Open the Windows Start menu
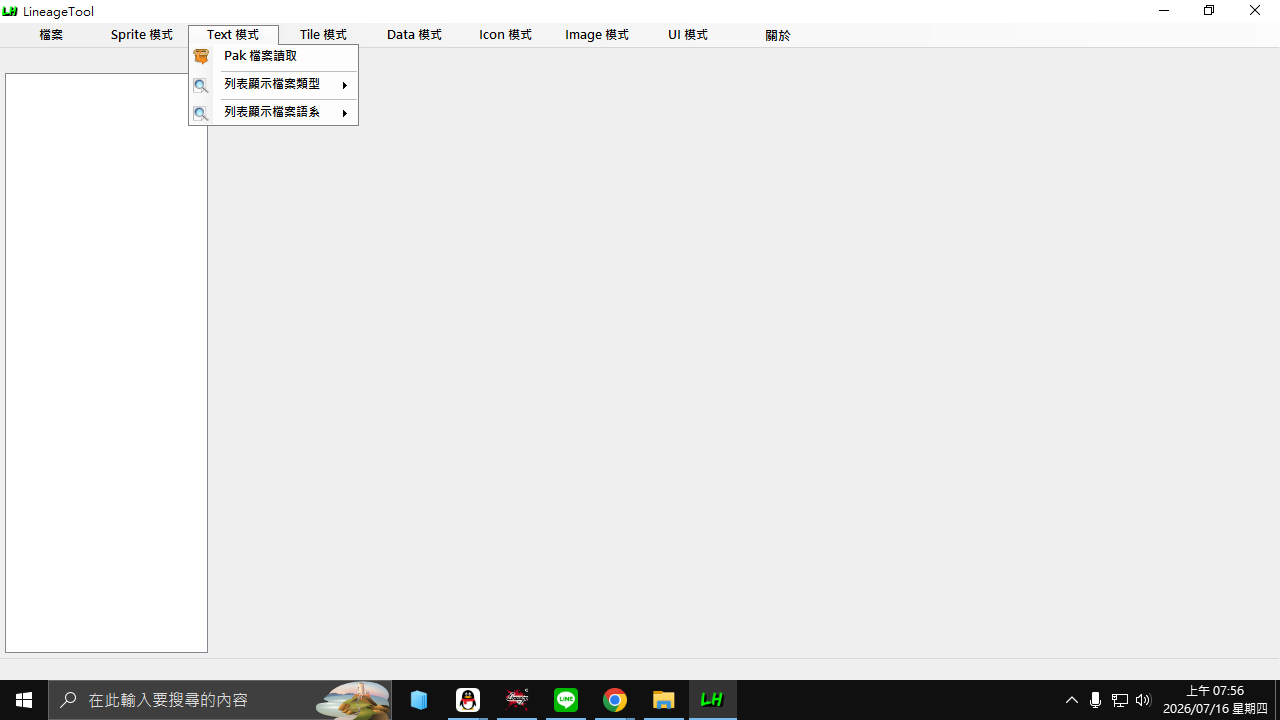Viewport: 1280px width, 720px height. (x=24, y=700)
